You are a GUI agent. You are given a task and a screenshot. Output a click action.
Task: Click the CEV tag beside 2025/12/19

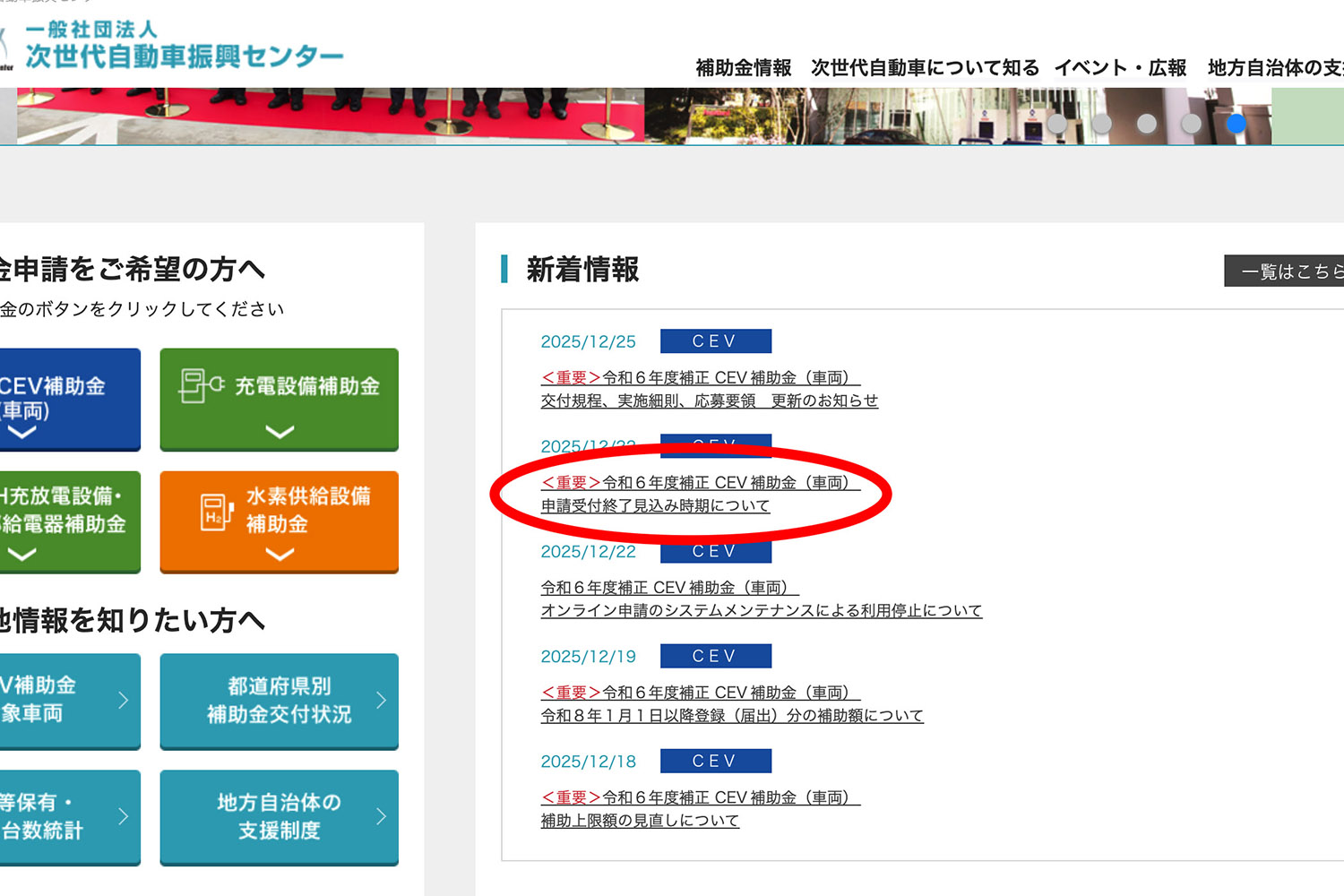[715, 656]
